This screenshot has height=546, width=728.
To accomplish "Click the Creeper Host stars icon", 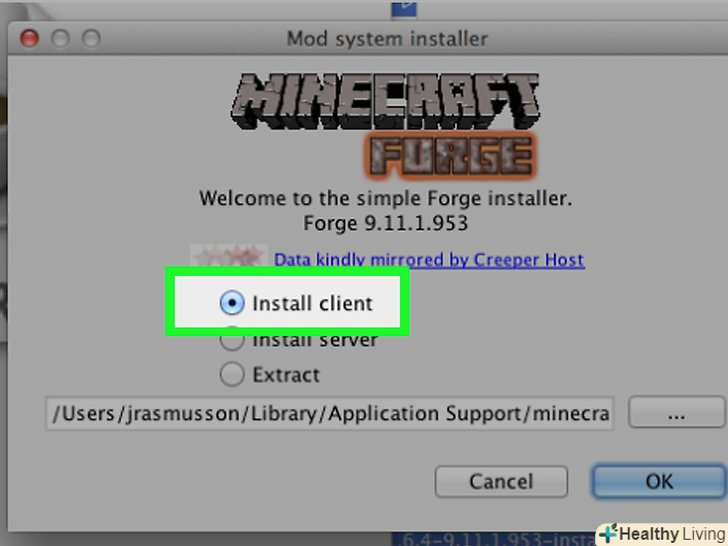I will (x=229, y=255).
